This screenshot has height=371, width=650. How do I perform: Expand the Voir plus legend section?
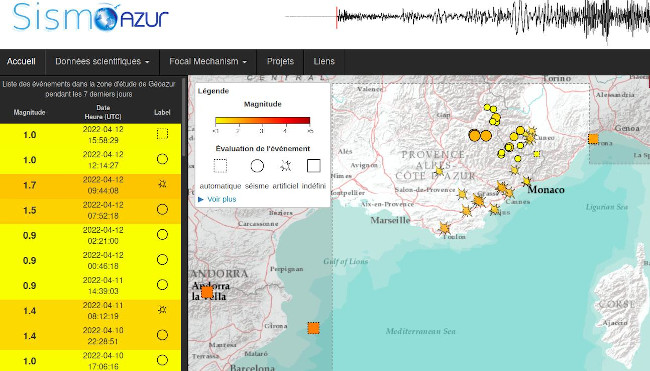(x=217, y=199)
